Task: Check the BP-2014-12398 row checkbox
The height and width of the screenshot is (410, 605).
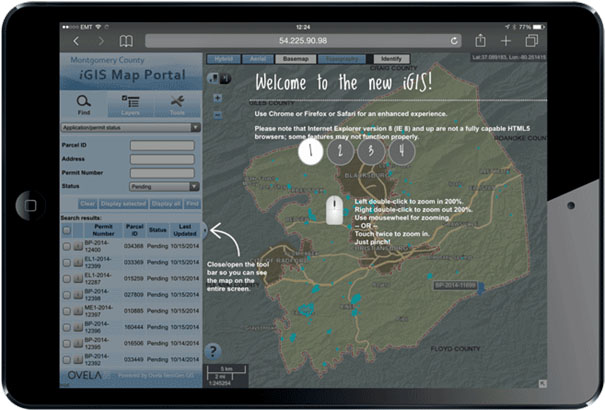Action: click(67, 295)
